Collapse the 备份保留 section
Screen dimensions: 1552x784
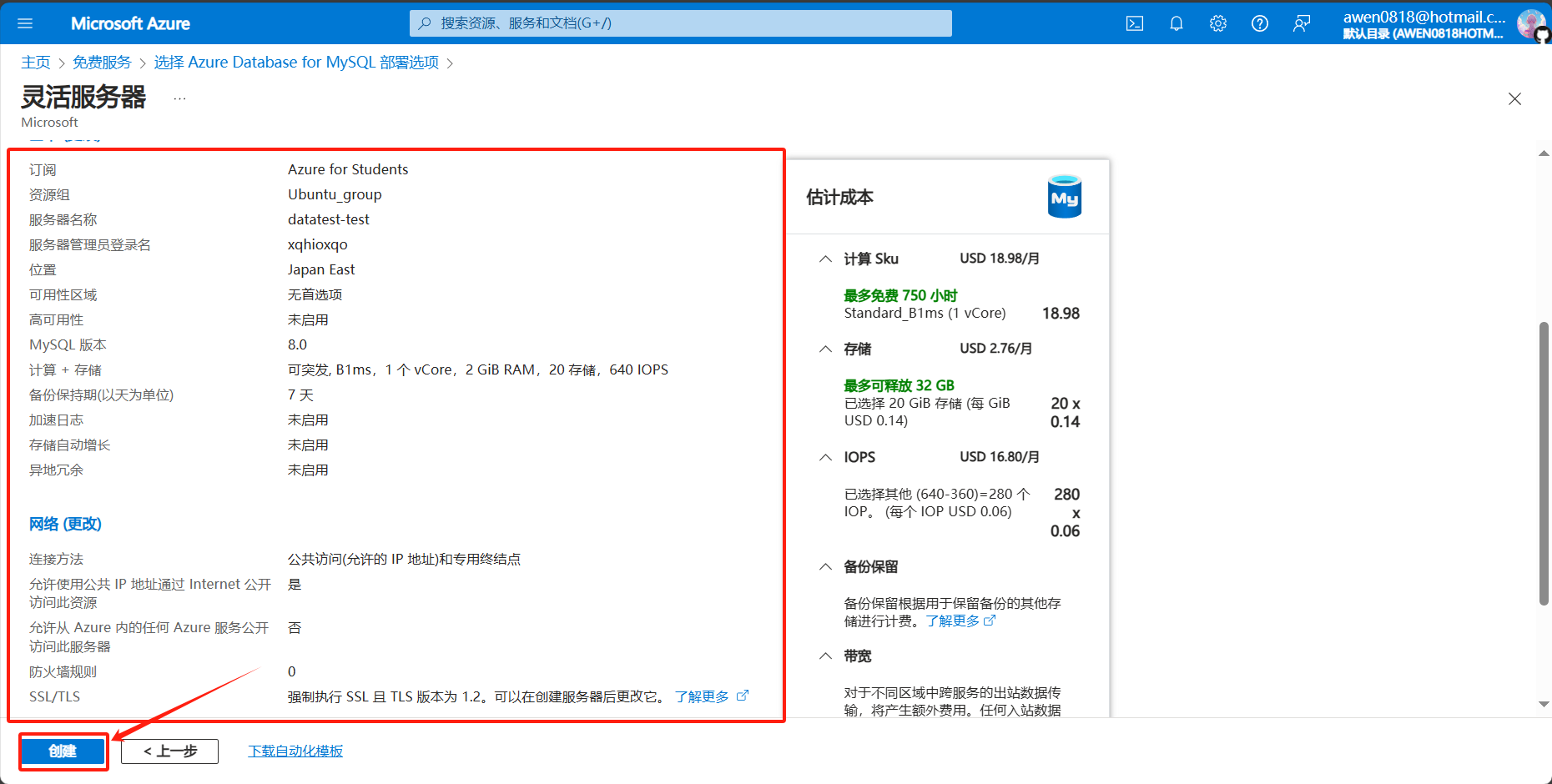826,566
